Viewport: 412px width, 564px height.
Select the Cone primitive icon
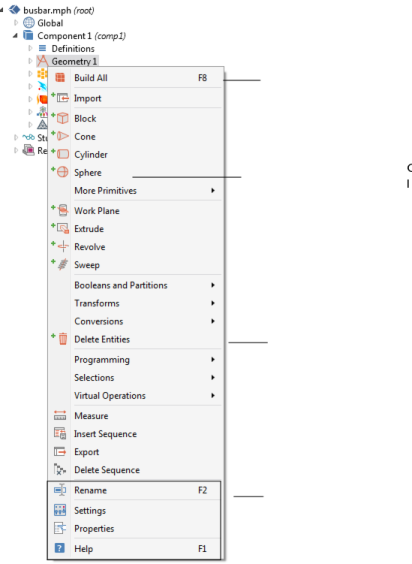(63, 136)
